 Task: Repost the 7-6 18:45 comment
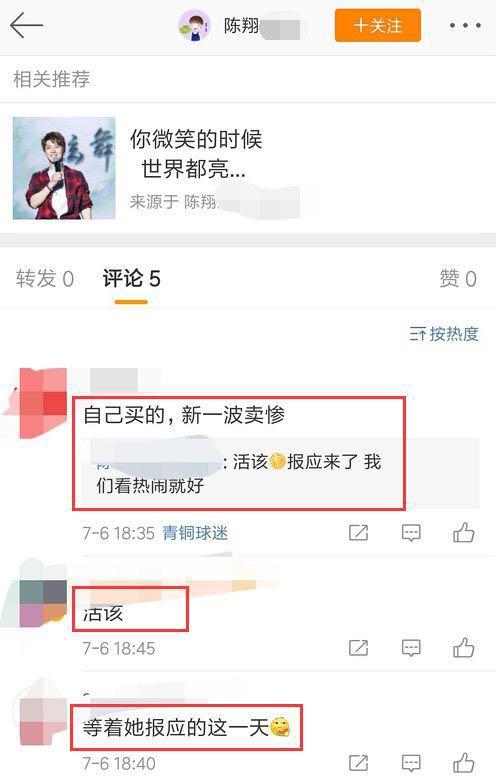358,648
